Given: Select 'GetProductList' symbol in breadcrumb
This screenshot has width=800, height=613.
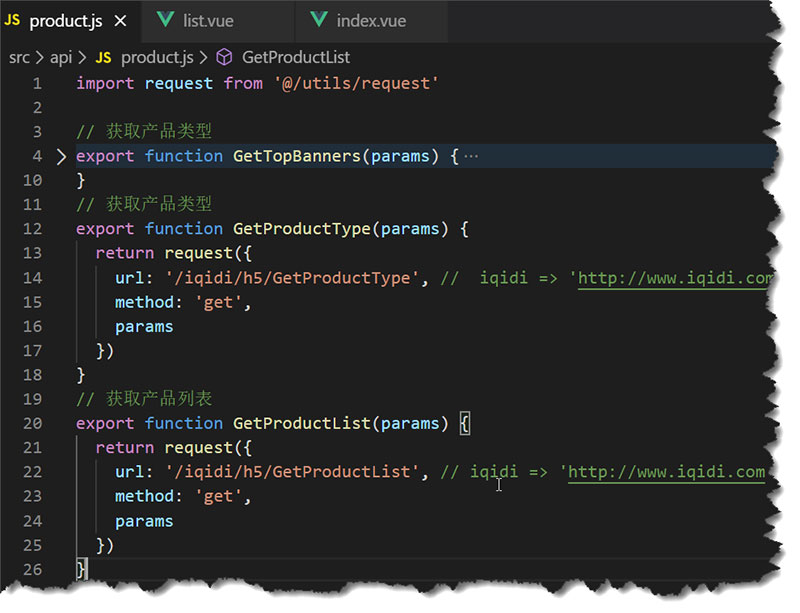Looking at the screenshot, I should pos(296,57).
